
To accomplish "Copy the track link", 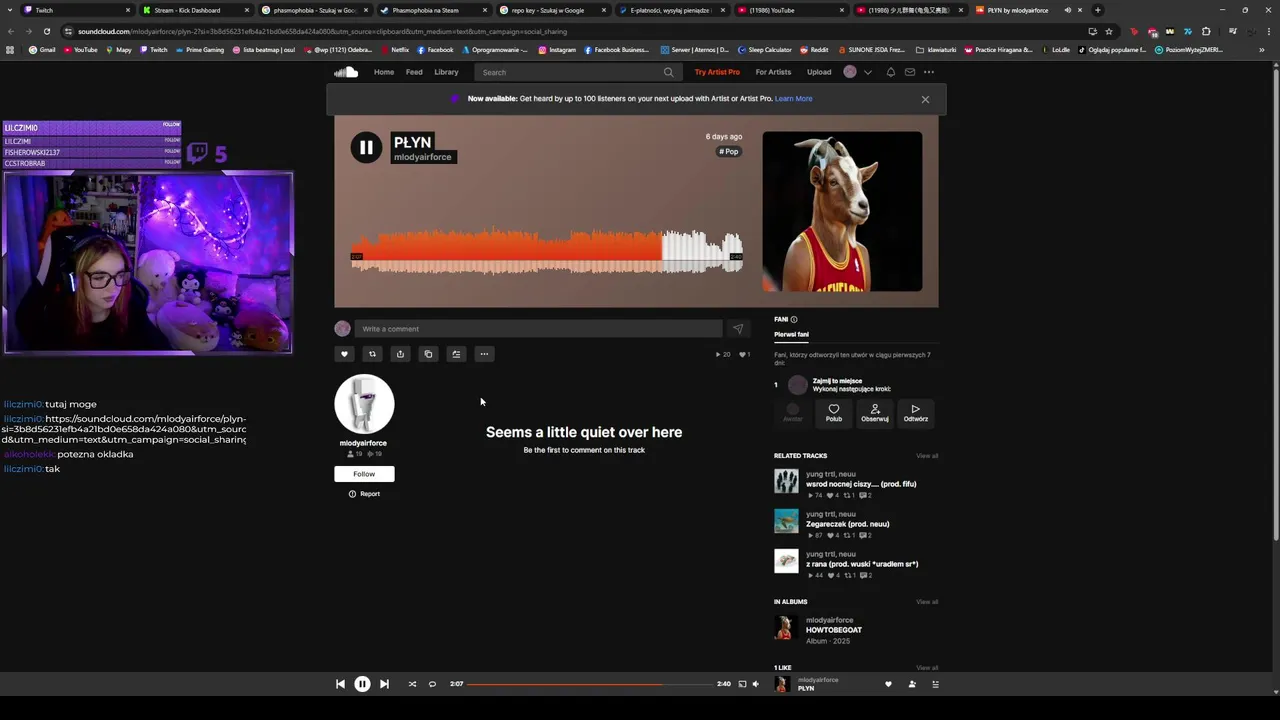I will tap(428, 354).
